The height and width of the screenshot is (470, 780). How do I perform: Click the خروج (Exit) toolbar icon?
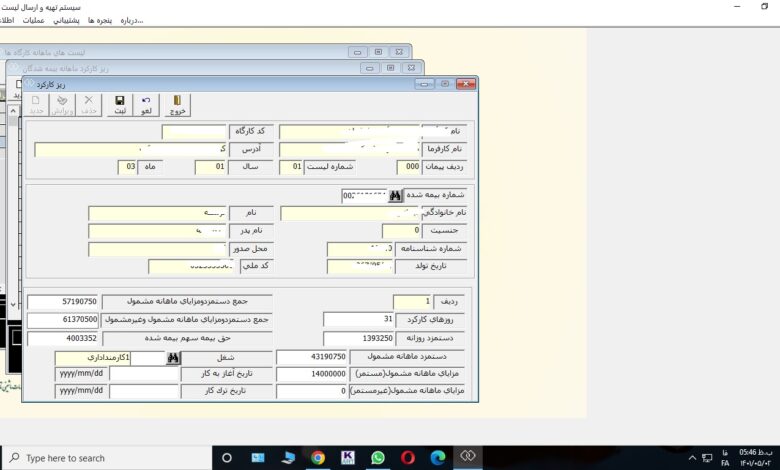tap(177, 104)
